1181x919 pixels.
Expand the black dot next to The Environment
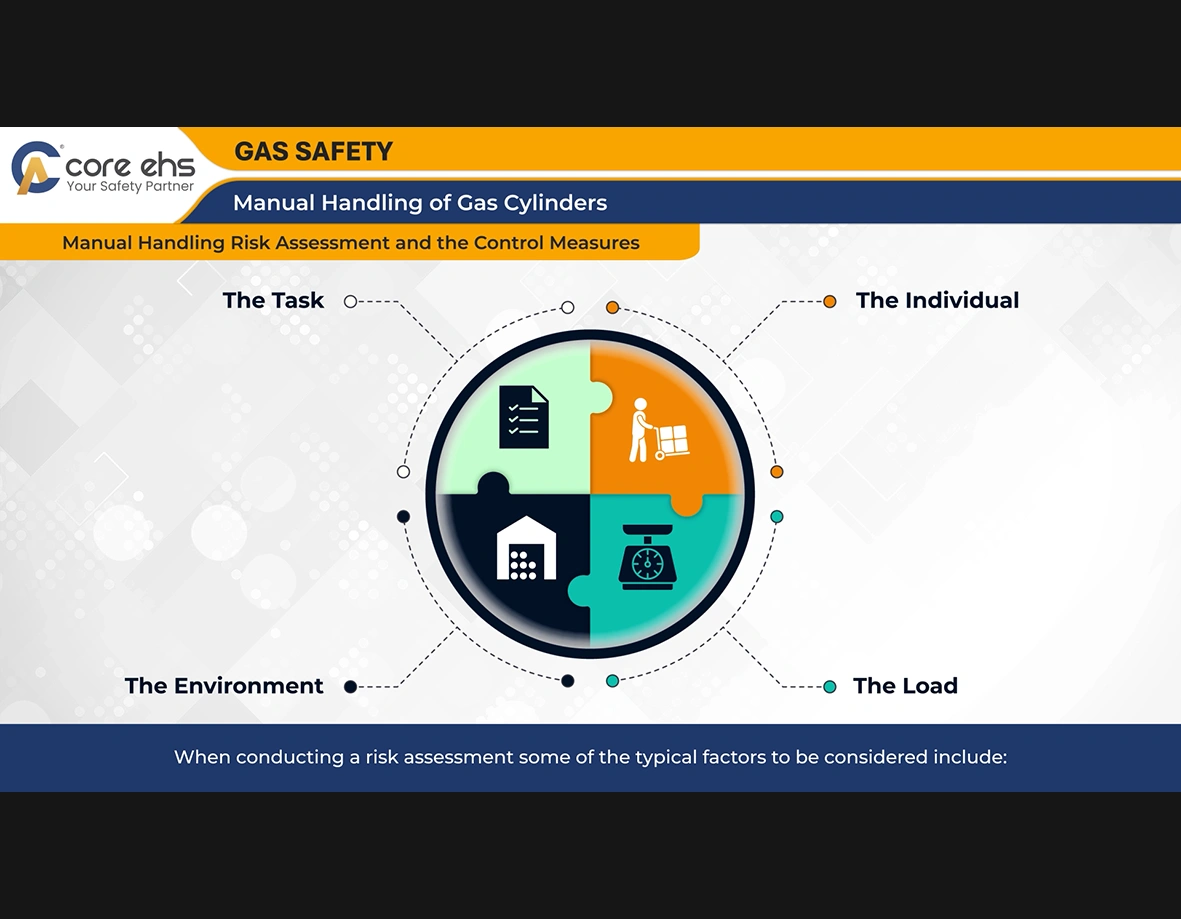coord(349,686)
